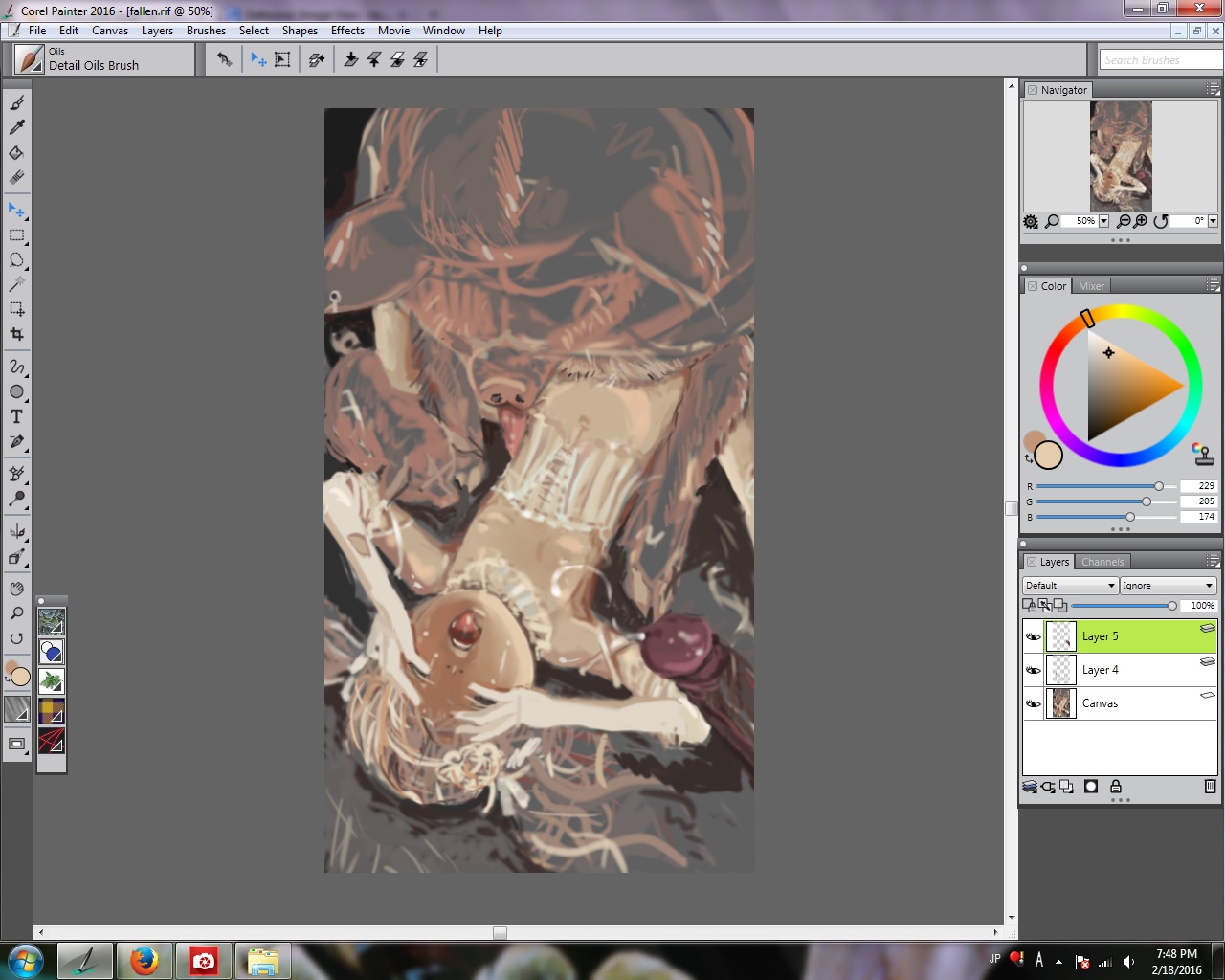Image resolution: width=1225 pixels, height=980 pixels.
Task: Open the Canvas menu
Action: [x=110, y=31]
